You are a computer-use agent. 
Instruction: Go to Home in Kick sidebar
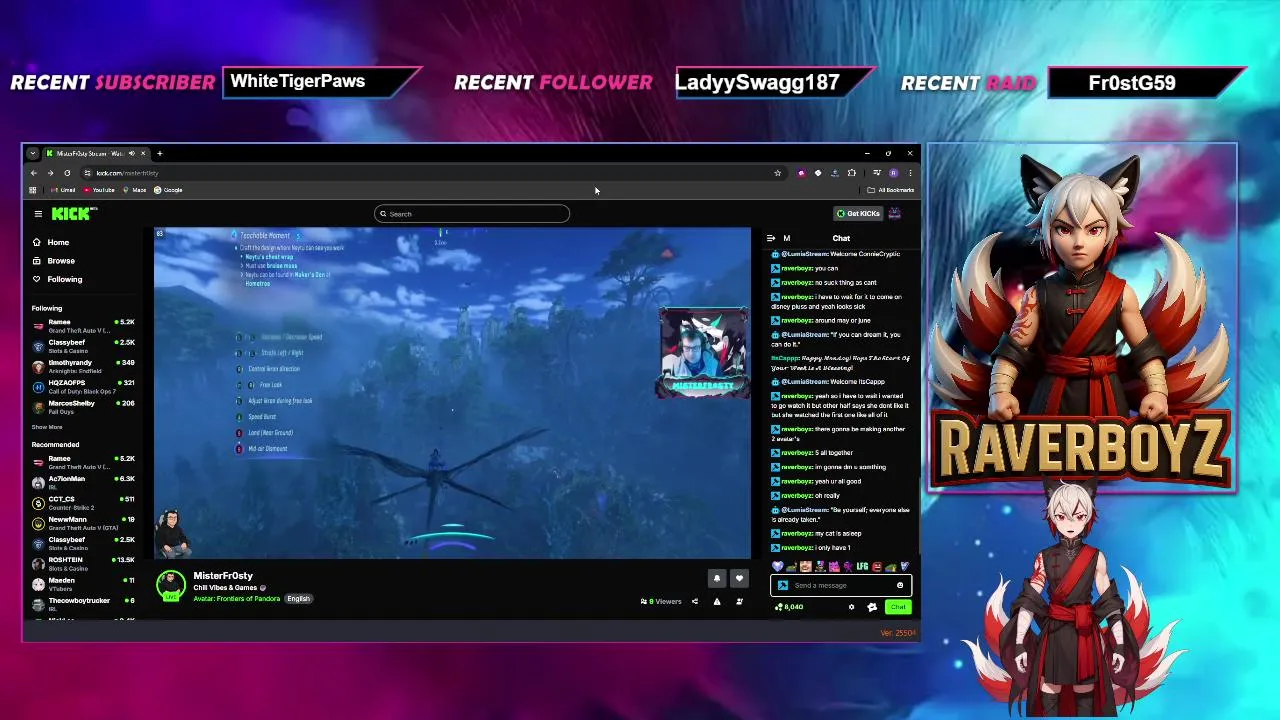click(x=51, y=242)
